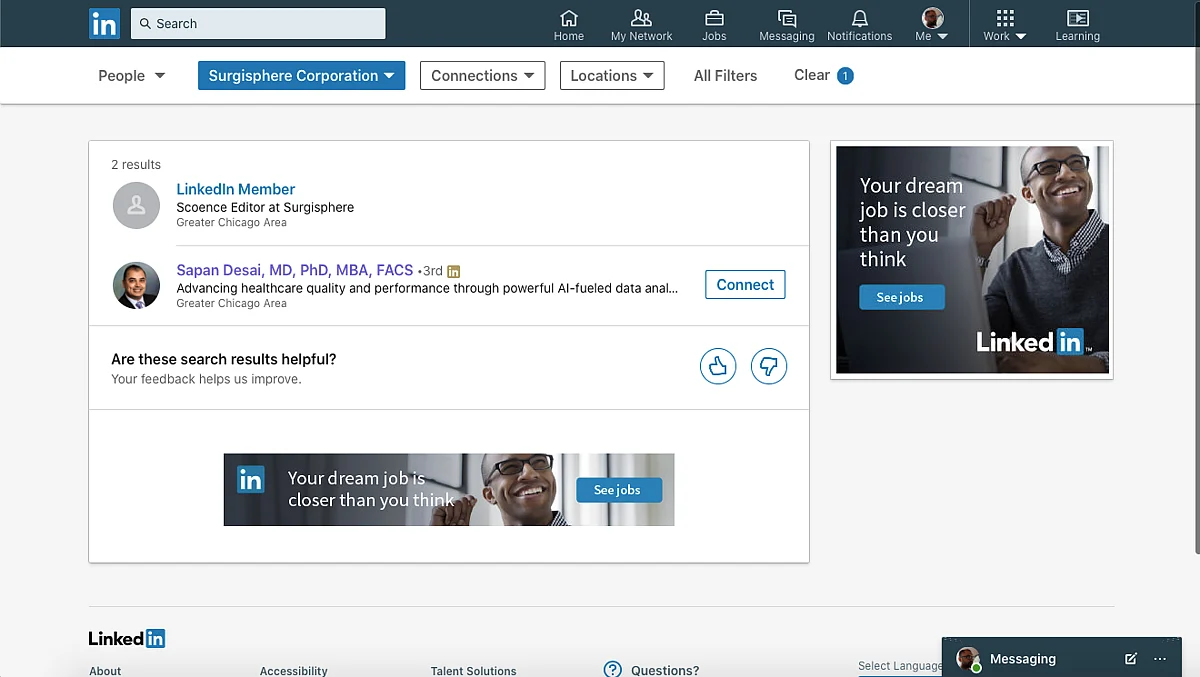
Task: Click the LinkedIn logo in sidebar ad
Action: pos(1033,343)
